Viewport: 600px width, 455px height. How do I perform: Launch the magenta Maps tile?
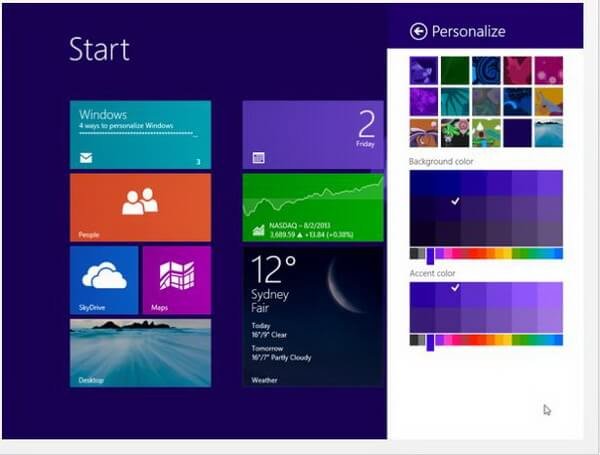177,280
